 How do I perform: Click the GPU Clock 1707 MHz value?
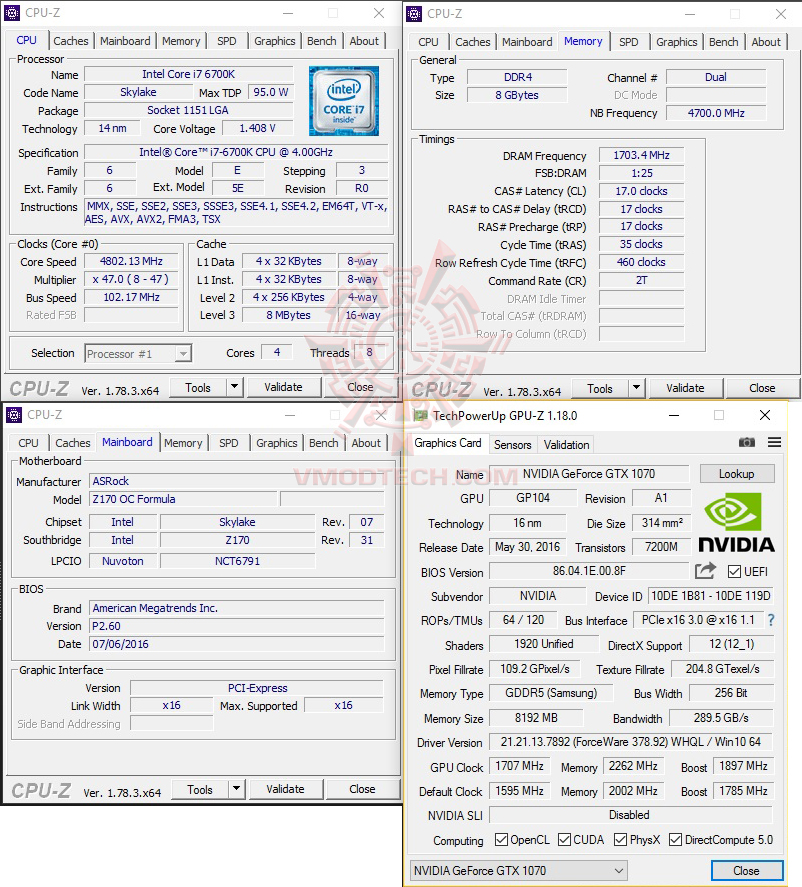click(519, 766)
